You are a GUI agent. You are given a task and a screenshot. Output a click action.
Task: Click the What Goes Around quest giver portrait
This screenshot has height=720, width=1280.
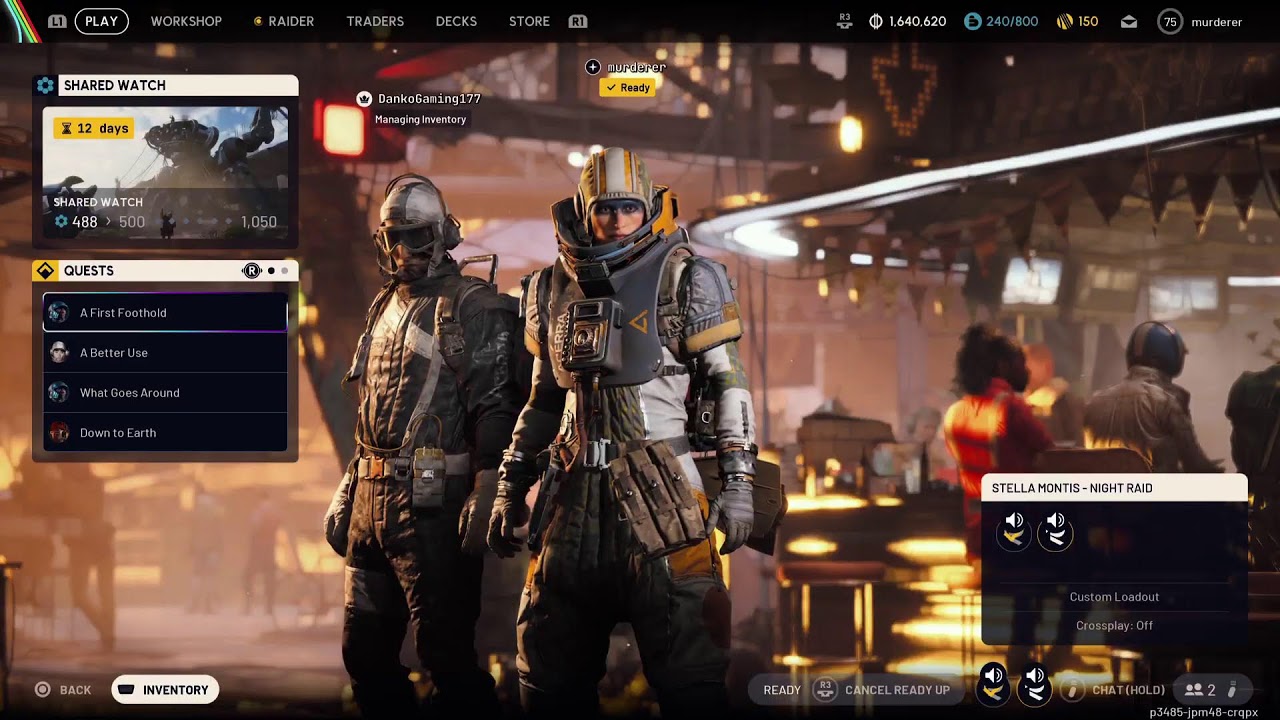[x=59, y=392]
